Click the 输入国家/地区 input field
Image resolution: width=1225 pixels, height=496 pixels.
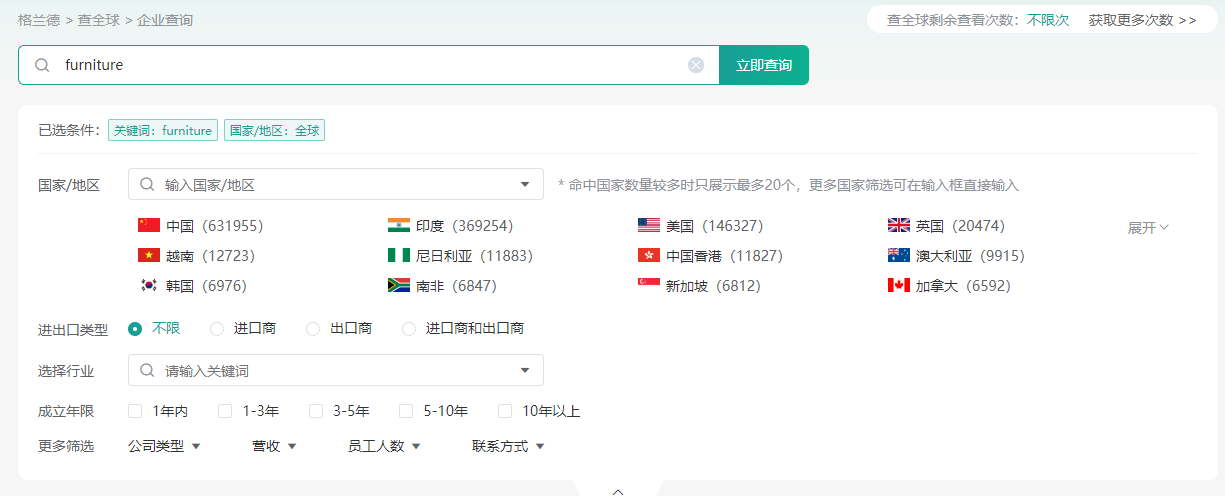coord(336,184)
